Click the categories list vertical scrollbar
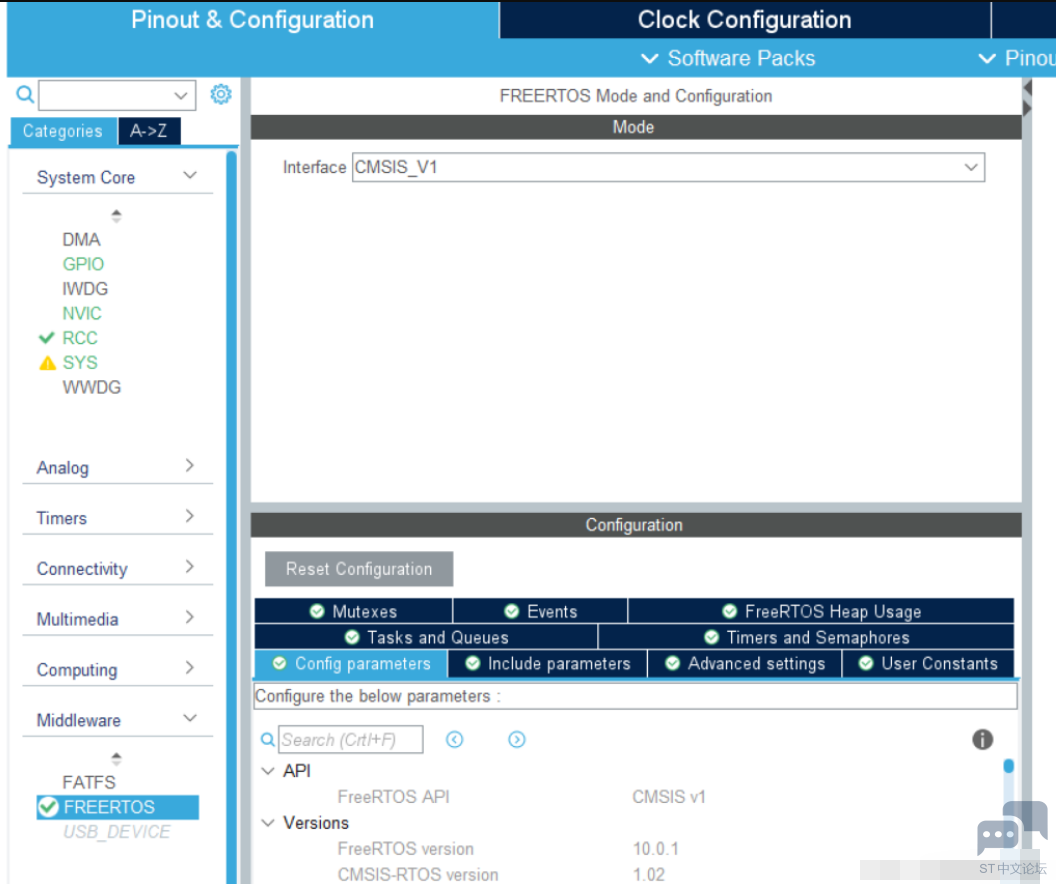Viewport: 1056px width, 884px height. tap(232, 515)
